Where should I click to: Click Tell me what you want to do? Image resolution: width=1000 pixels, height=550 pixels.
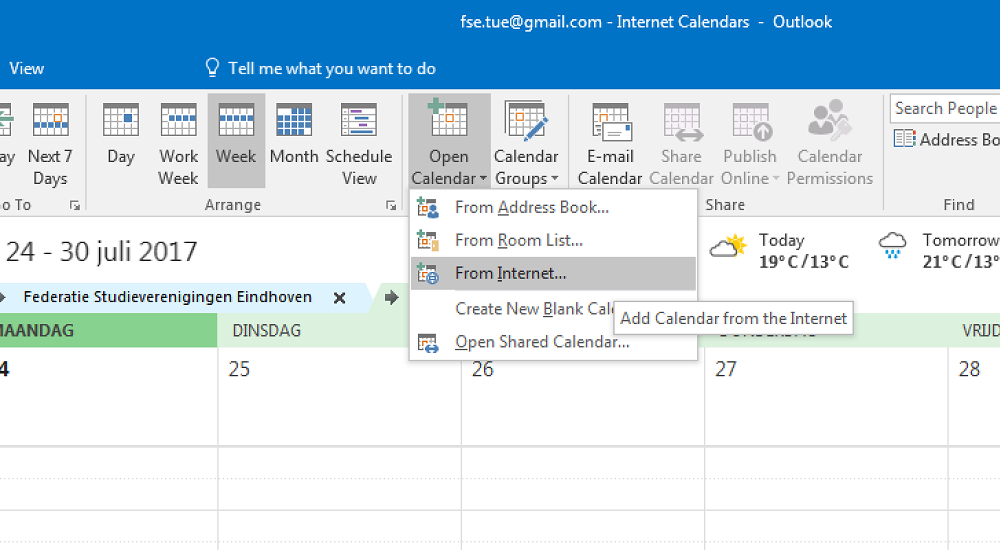point(331,68)
